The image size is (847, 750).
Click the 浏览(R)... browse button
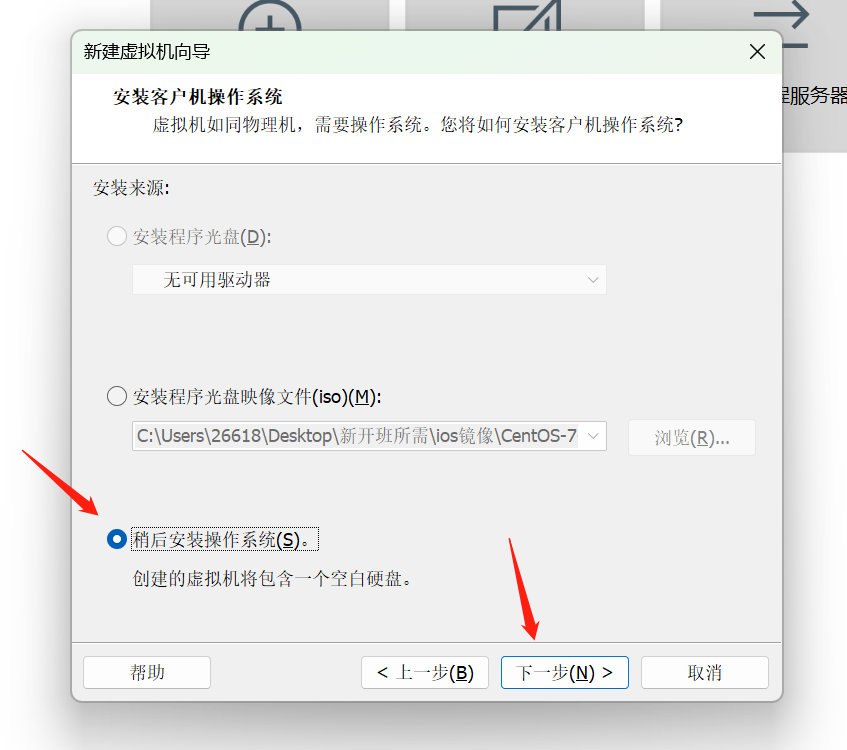pos(691,437)
